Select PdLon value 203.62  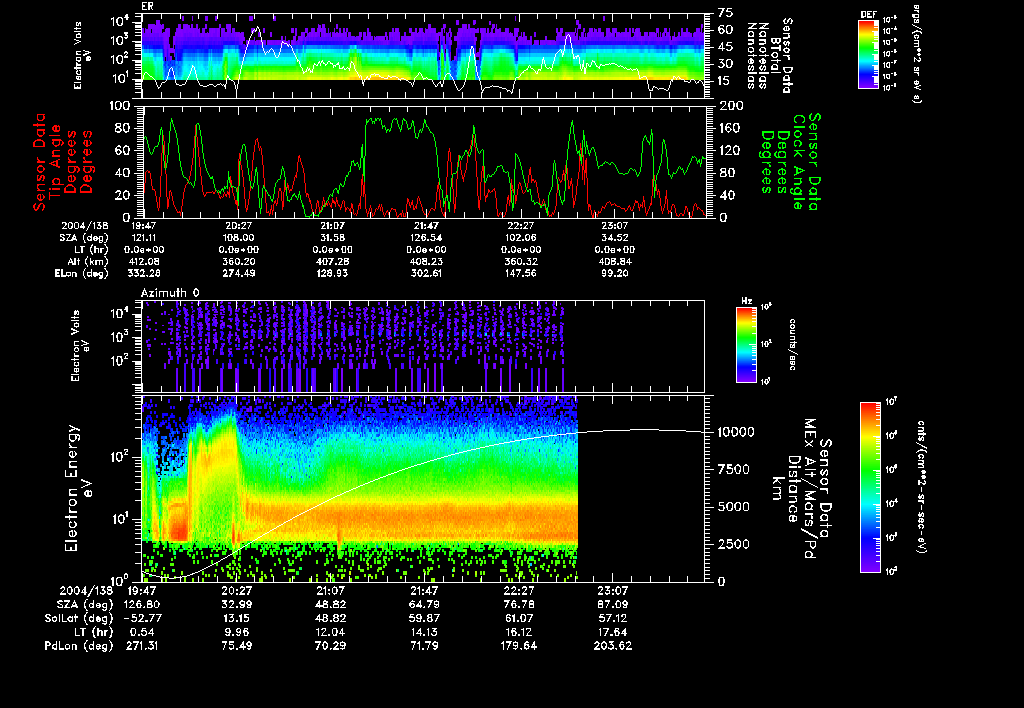click(x=613, y=646)
